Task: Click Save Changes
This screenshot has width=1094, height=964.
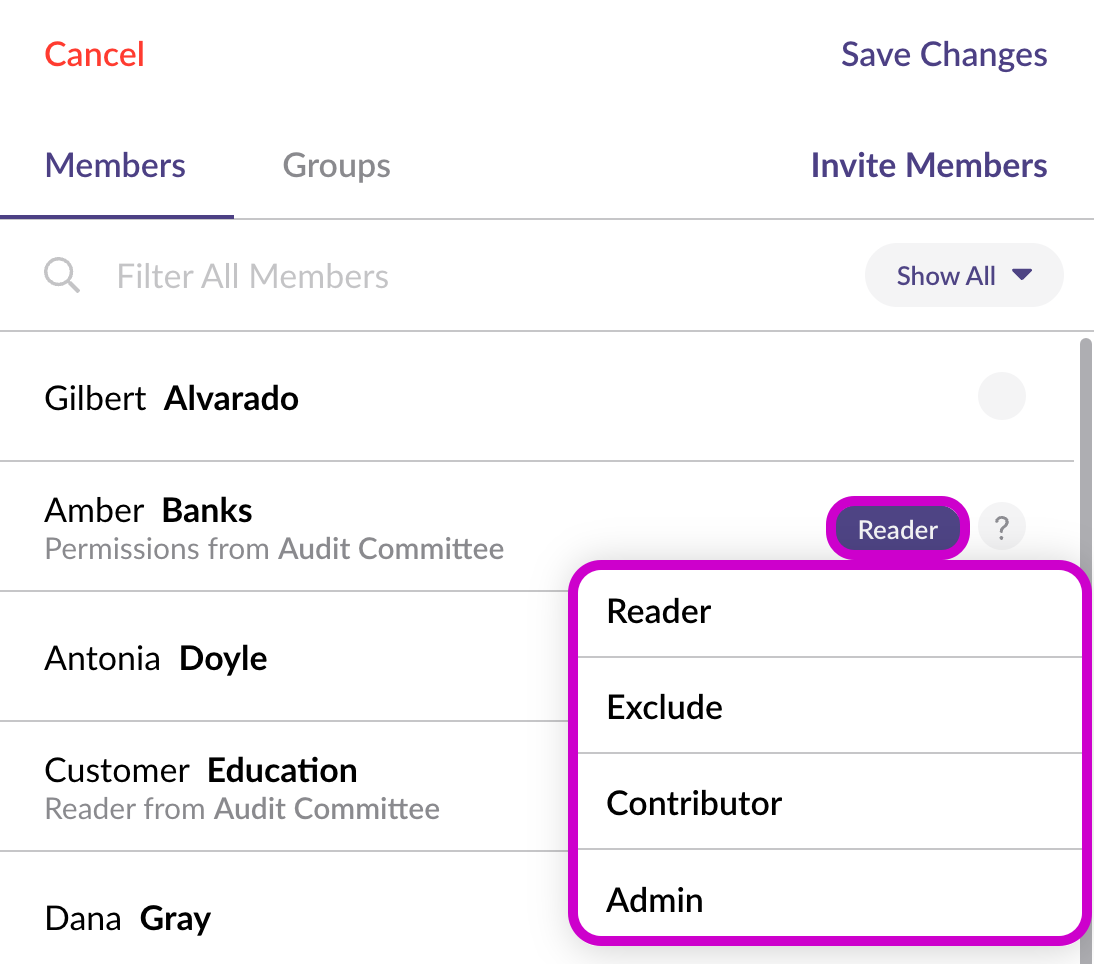Action: 943,54
